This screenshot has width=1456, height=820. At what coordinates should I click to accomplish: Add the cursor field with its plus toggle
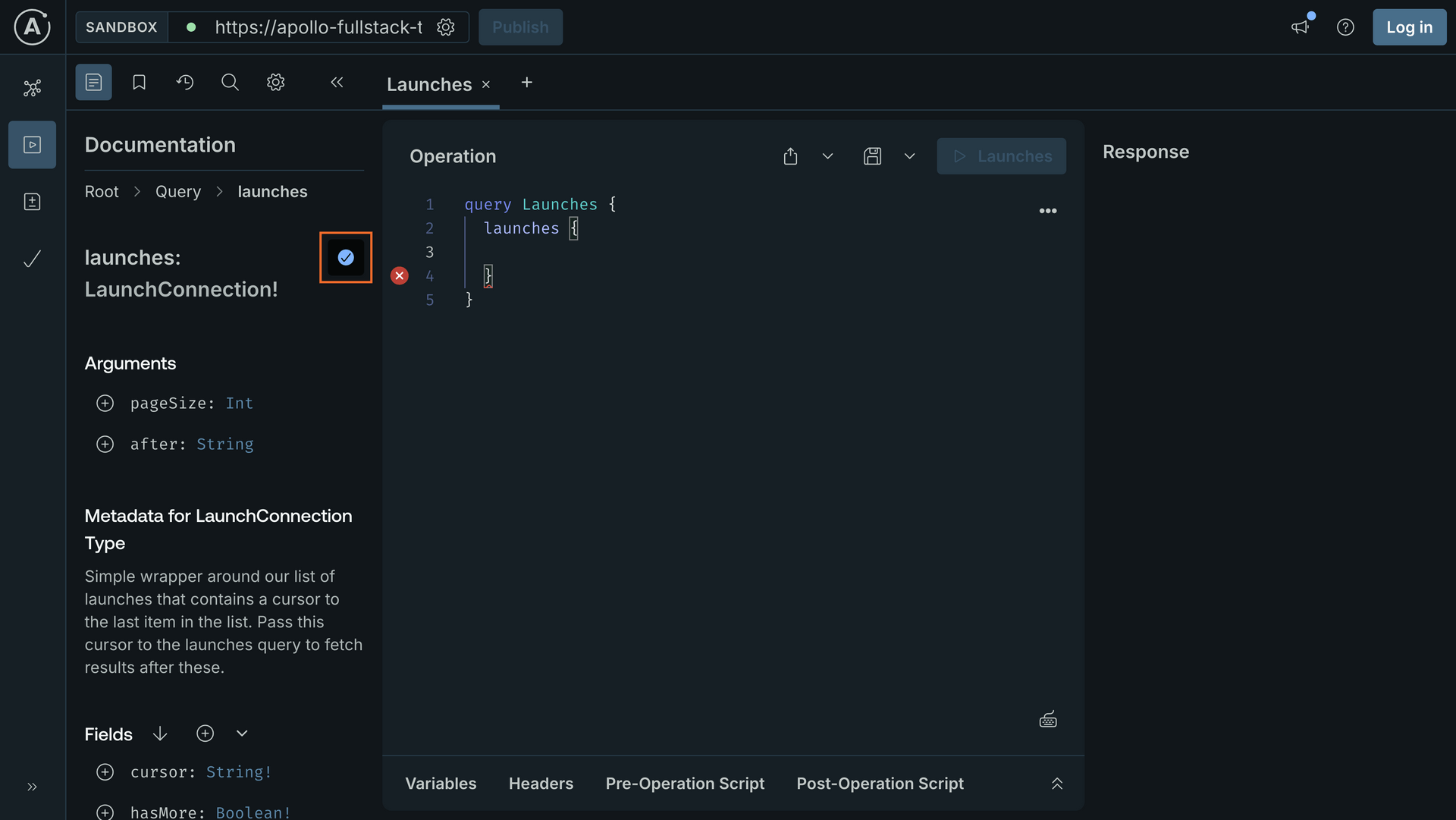tap(105, 772)
